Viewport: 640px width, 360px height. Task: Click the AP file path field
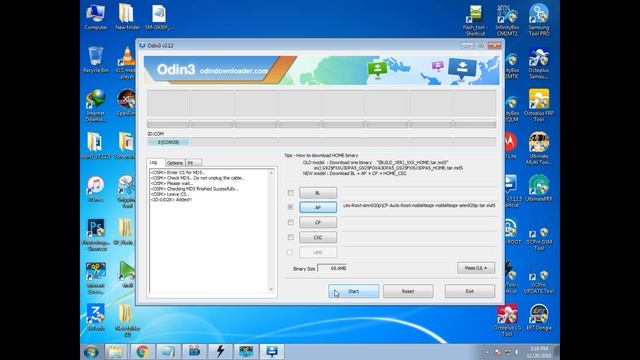[419, 206]
